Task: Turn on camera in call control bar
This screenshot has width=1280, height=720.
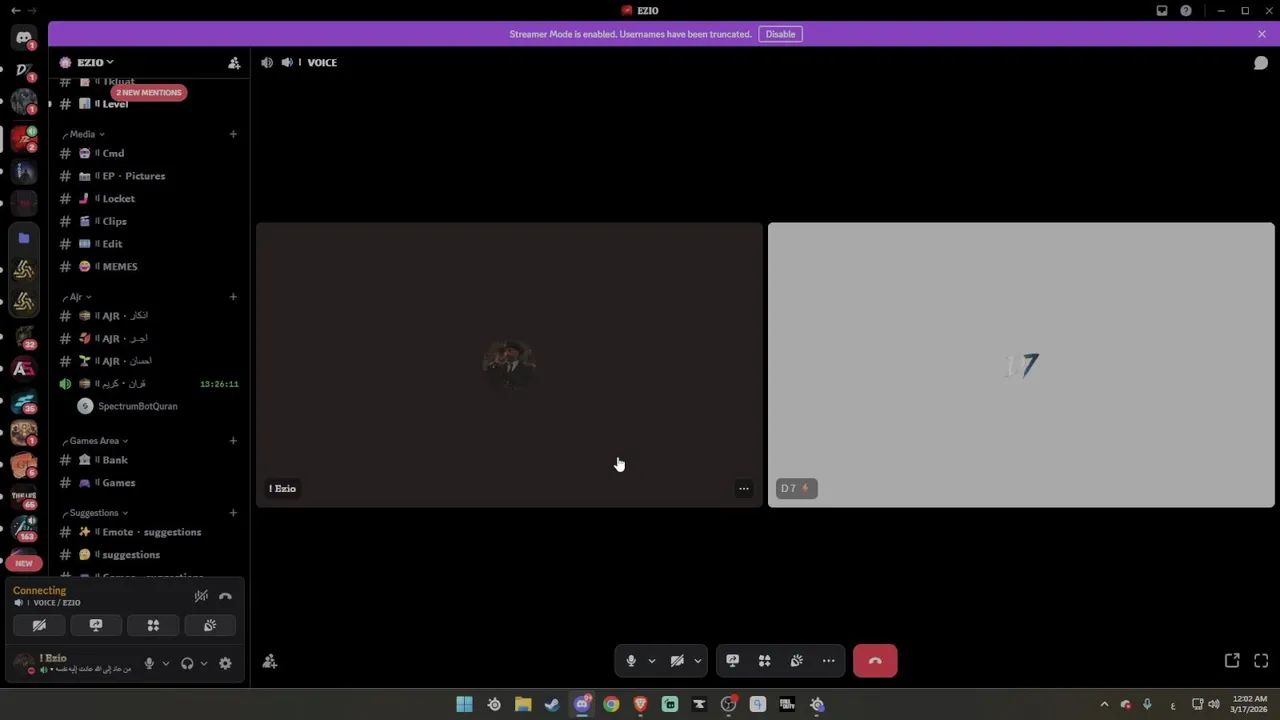Action: click(677, 661)
